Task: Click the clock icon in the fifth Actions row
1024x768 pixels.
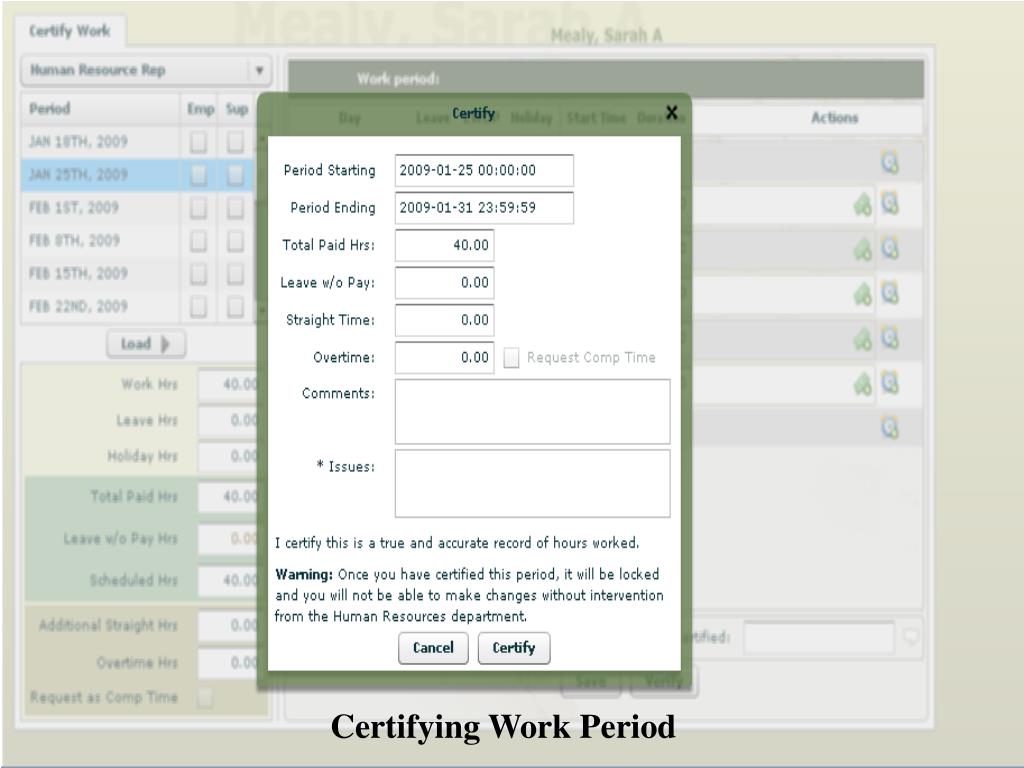Action: click(889, 338)
